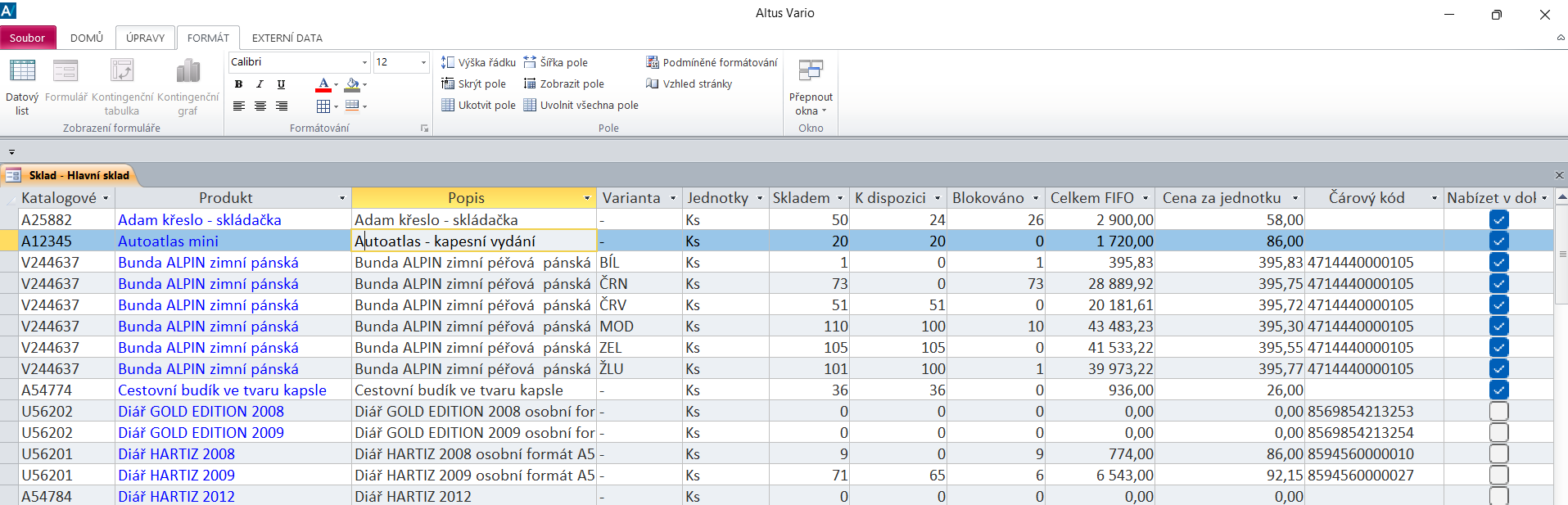
Task: Click Skrýt pole icon
Action: coord(448,83)
